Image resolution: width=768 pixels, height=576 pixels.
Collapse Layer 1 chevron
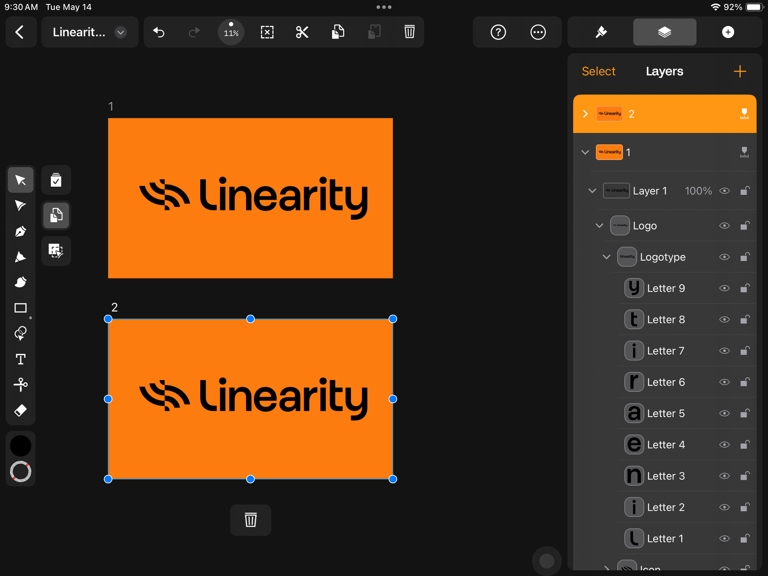(x=592, y=191)
